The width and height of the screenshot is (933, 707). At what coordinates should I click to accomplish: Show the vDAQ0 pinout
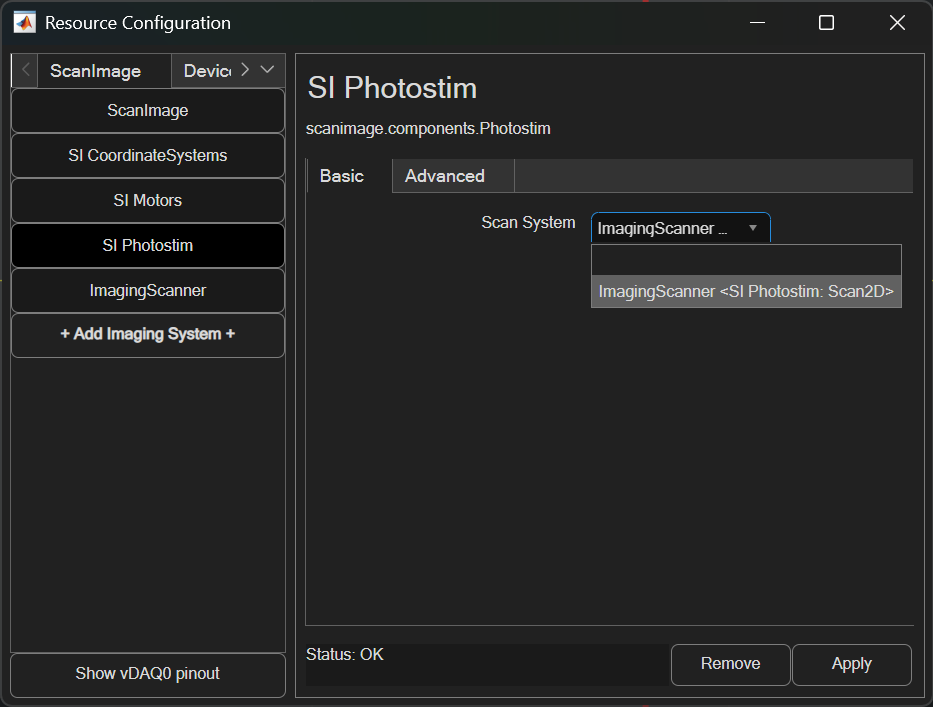pos(148,674)
